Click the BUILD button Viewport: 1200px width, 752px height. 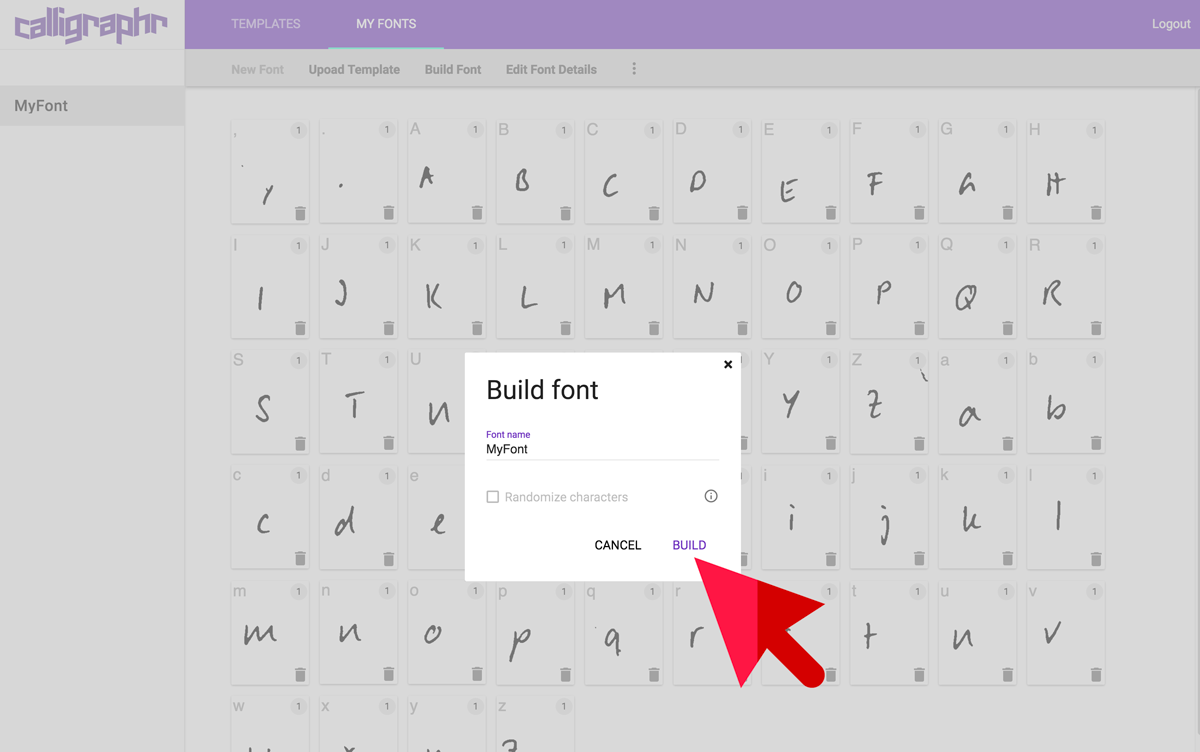pos(689,545)
